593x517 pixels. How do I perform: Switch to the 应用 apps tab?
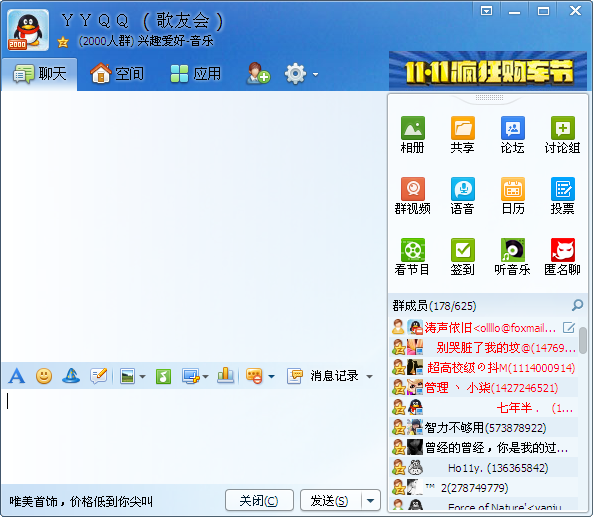[196, 74]
